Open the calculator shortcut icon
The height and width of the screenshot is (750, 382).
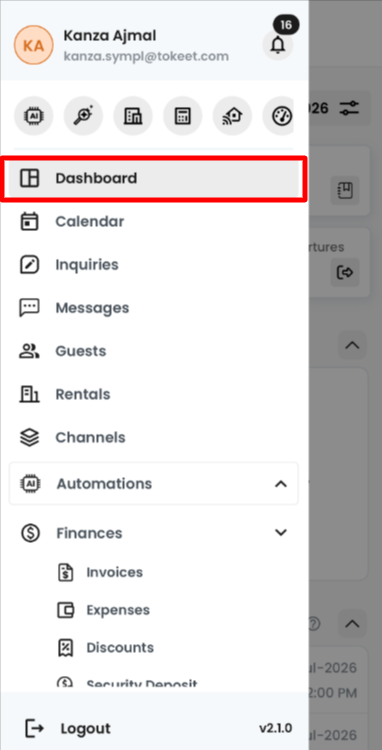click(183, 116)
